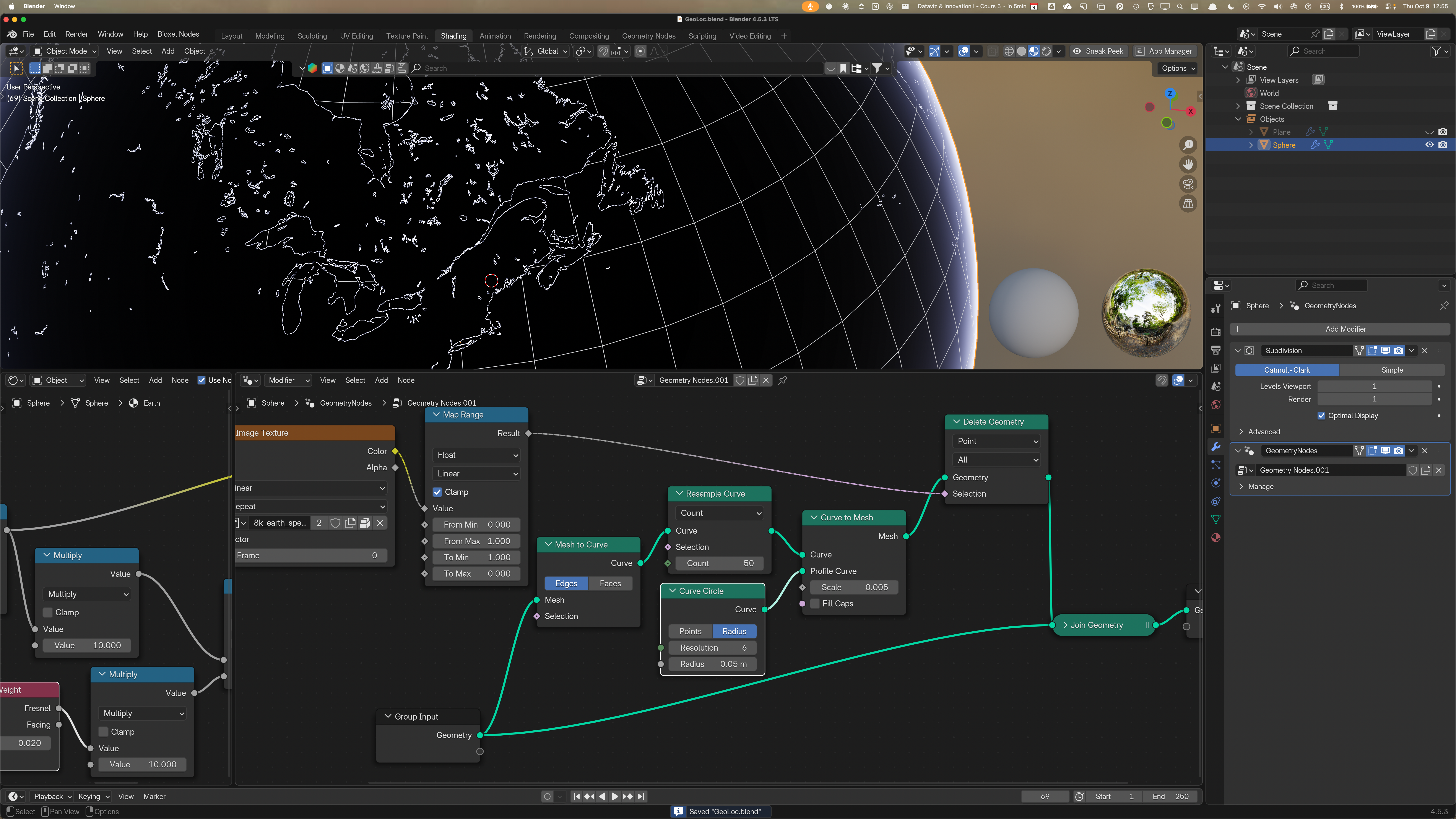1456x819 pixels.
Task: Open the Output properties tab icon
Action: click(x=1216, y=350)
